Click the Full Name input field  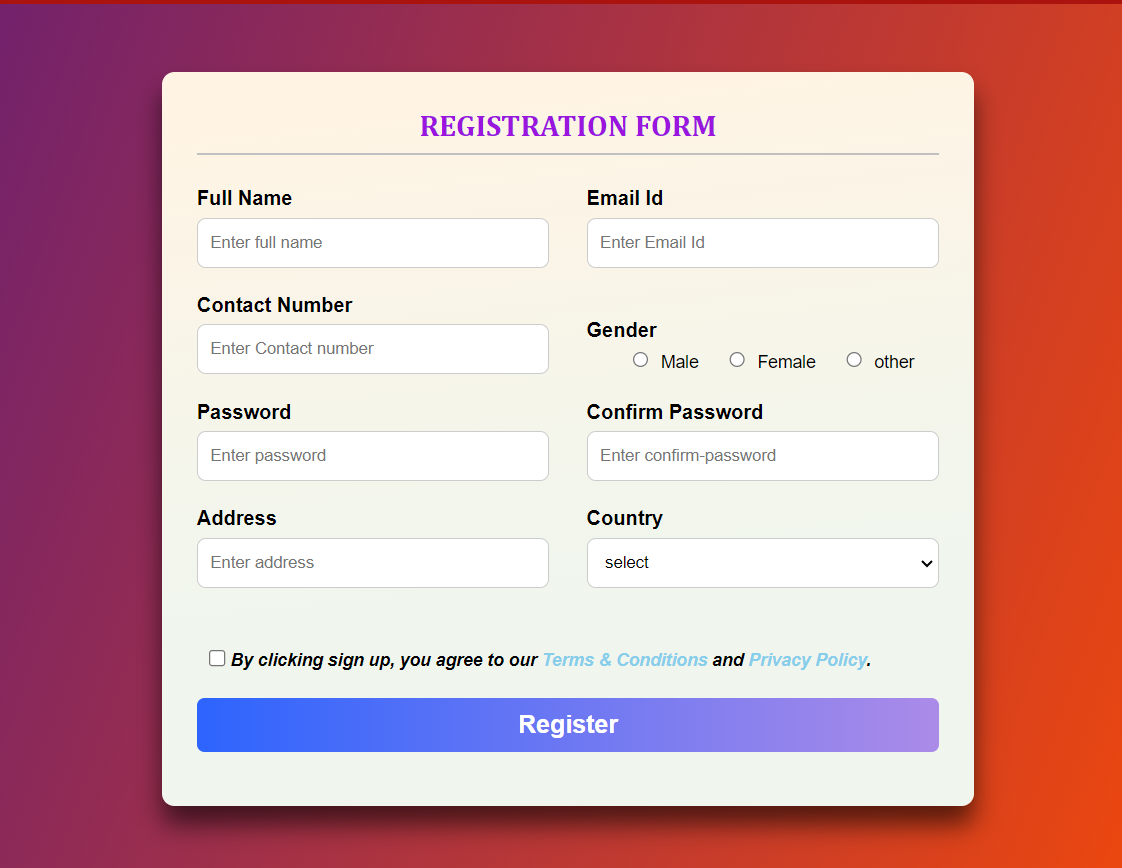[373, 243]
